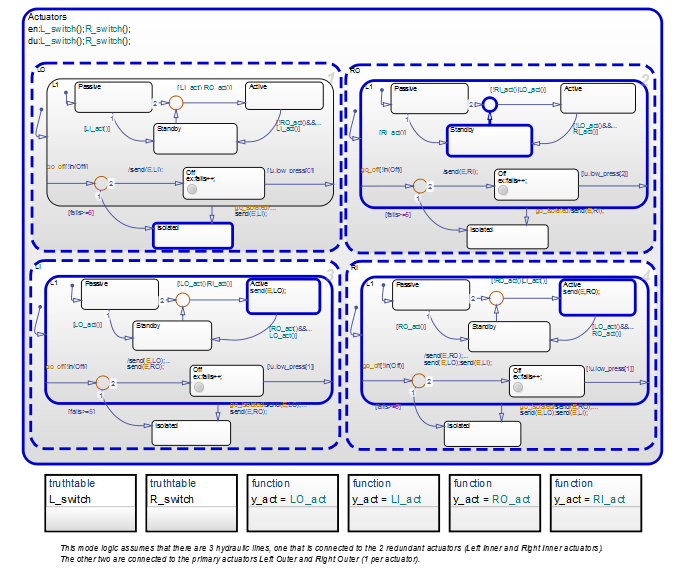This screenshot has width=682, height=580.
Task: Select the junction above LO Standby state
Action: [x=176, y=103]
